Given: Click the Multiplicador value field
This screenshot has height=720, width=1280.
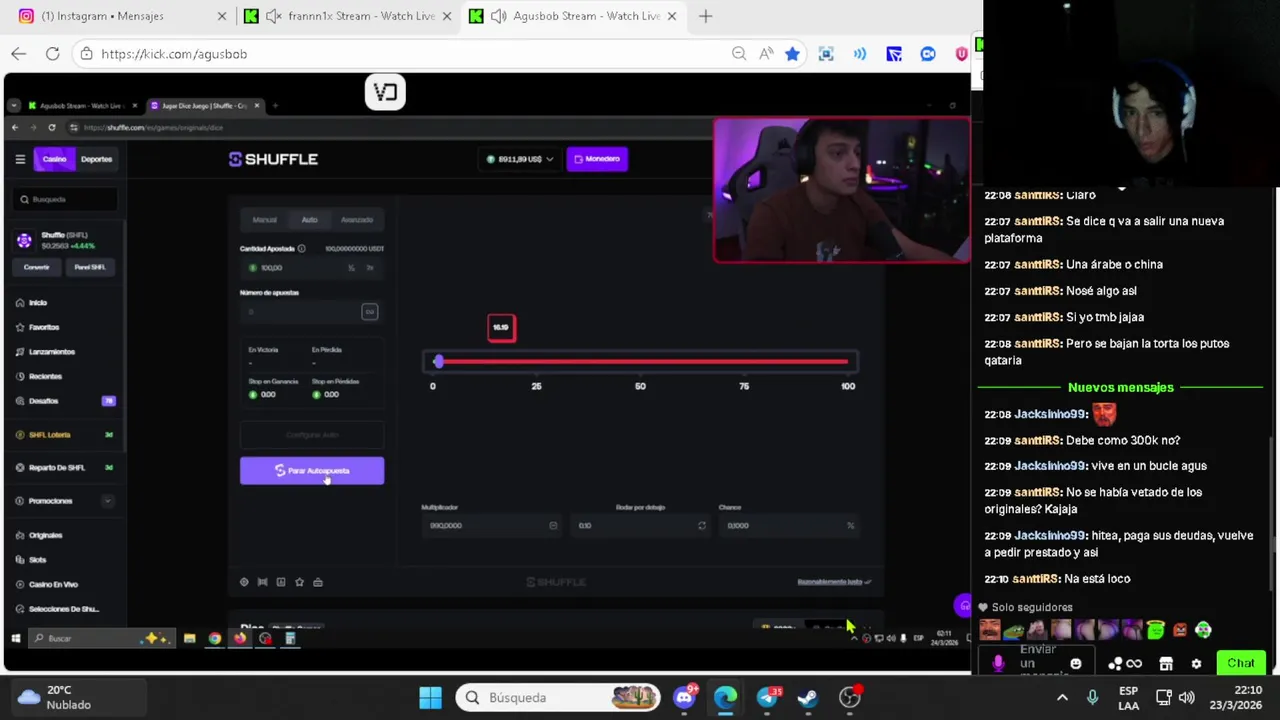Looking at the screenshot, I should pos(490,525).
